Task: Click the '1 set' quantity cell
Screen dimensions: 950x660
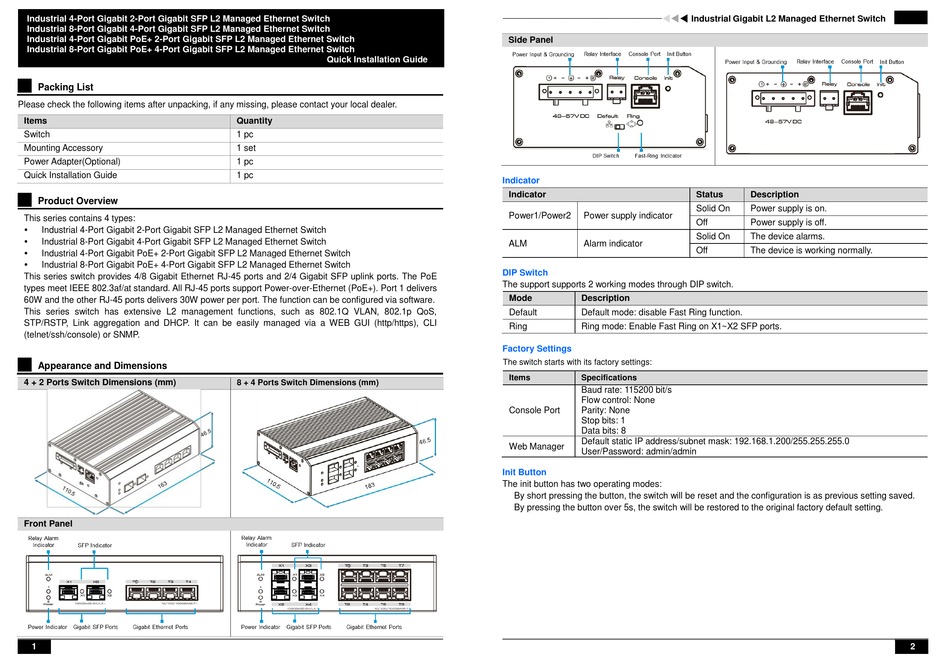Action: (246, 148)
